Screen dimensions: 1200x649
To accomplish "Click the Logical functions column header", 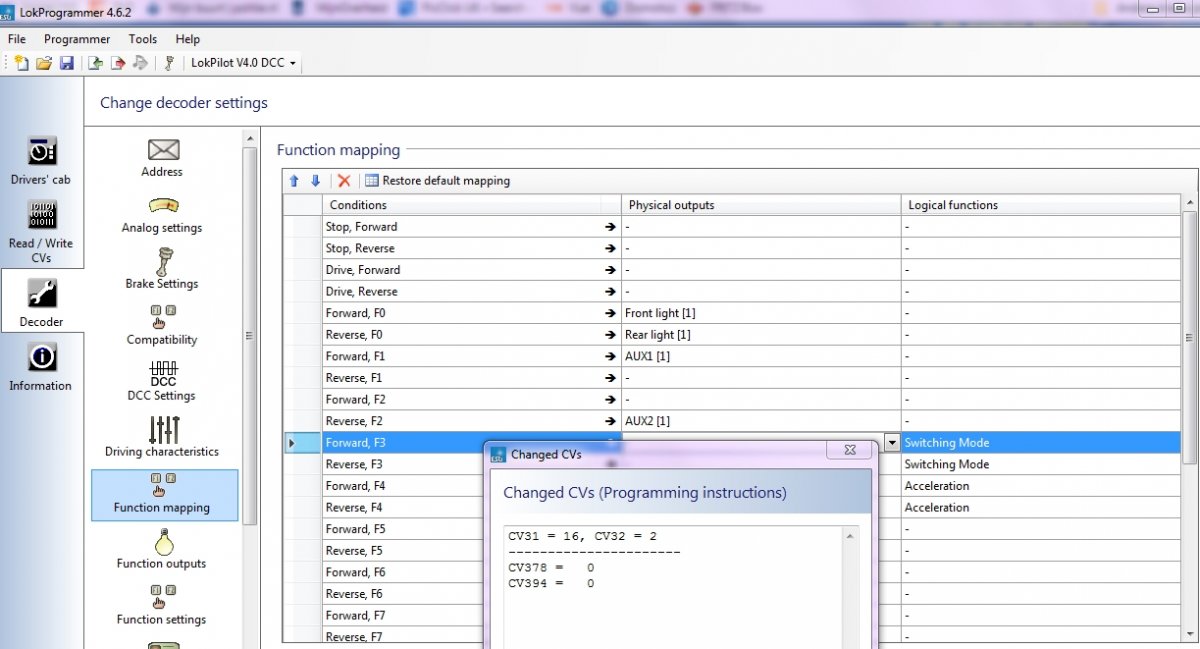I will click(x=1041, y=205).
